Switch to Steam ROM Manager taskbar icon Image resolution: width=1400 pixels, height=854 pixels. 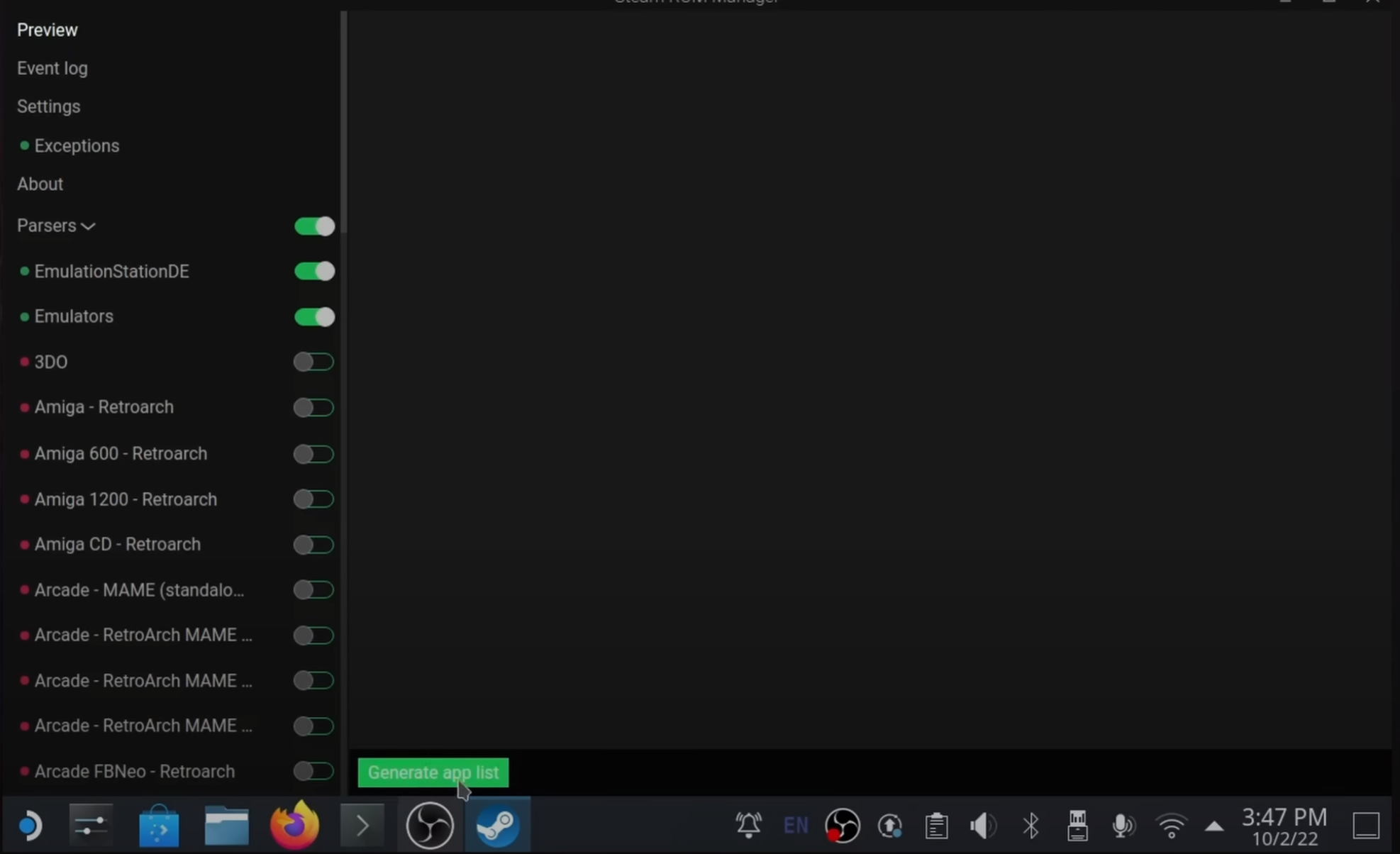point(497,825)
